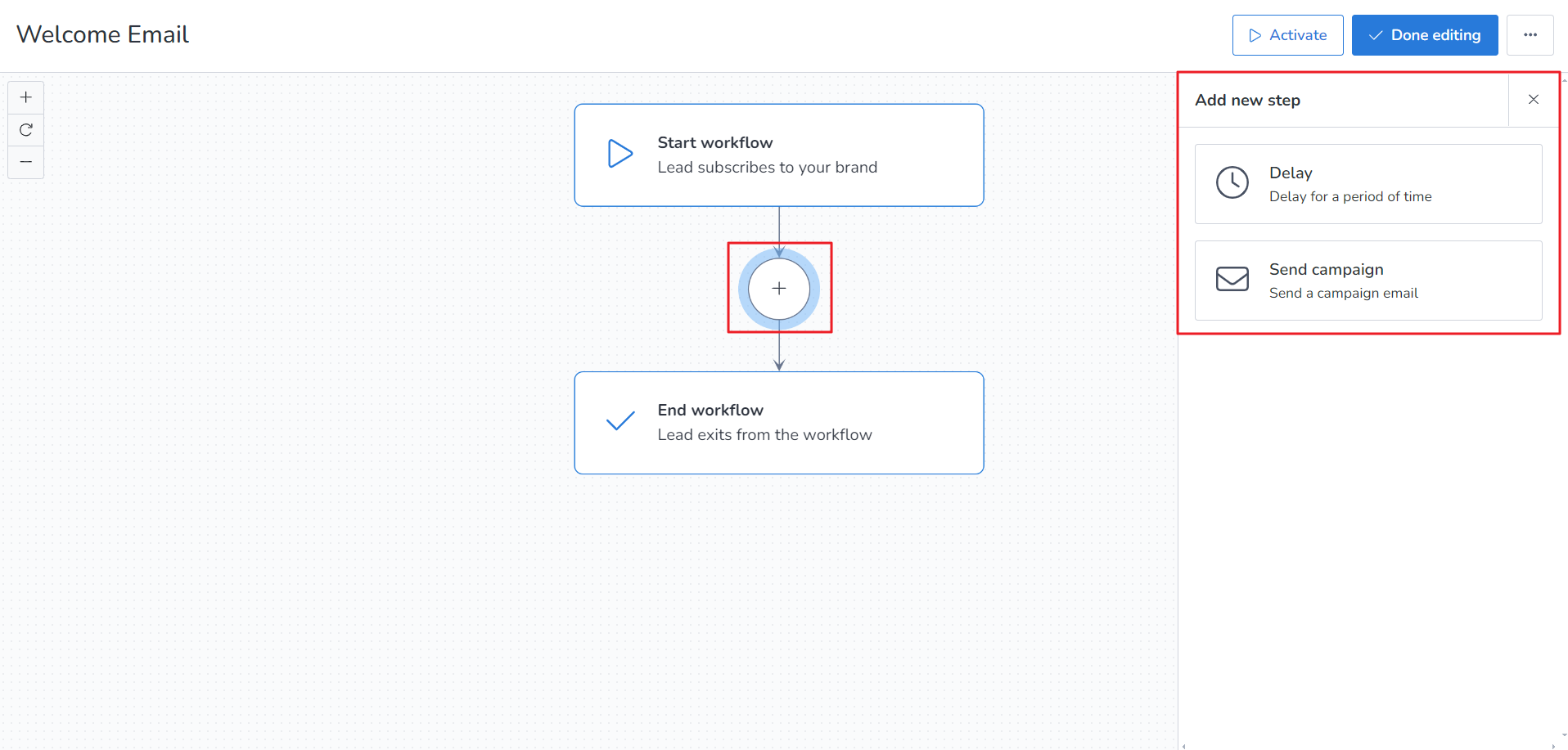Screen dimensions: 1568x750
Task: Click the Done editing button
Action: click(x=1424, y=35)
